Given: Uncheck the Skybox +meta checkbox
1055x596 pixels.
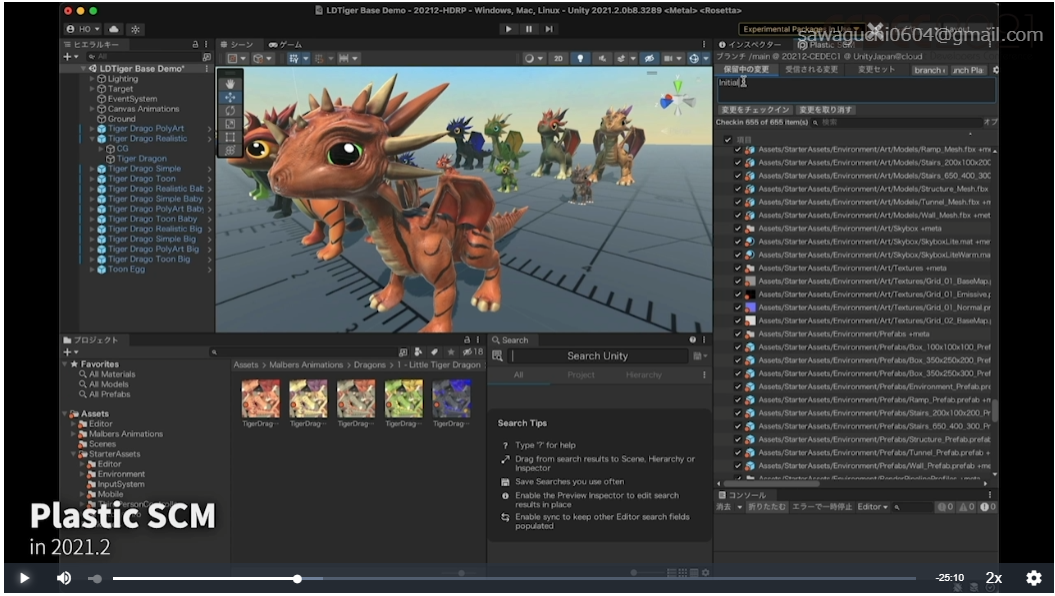Looking at the screenshot, I should point(738,228).
